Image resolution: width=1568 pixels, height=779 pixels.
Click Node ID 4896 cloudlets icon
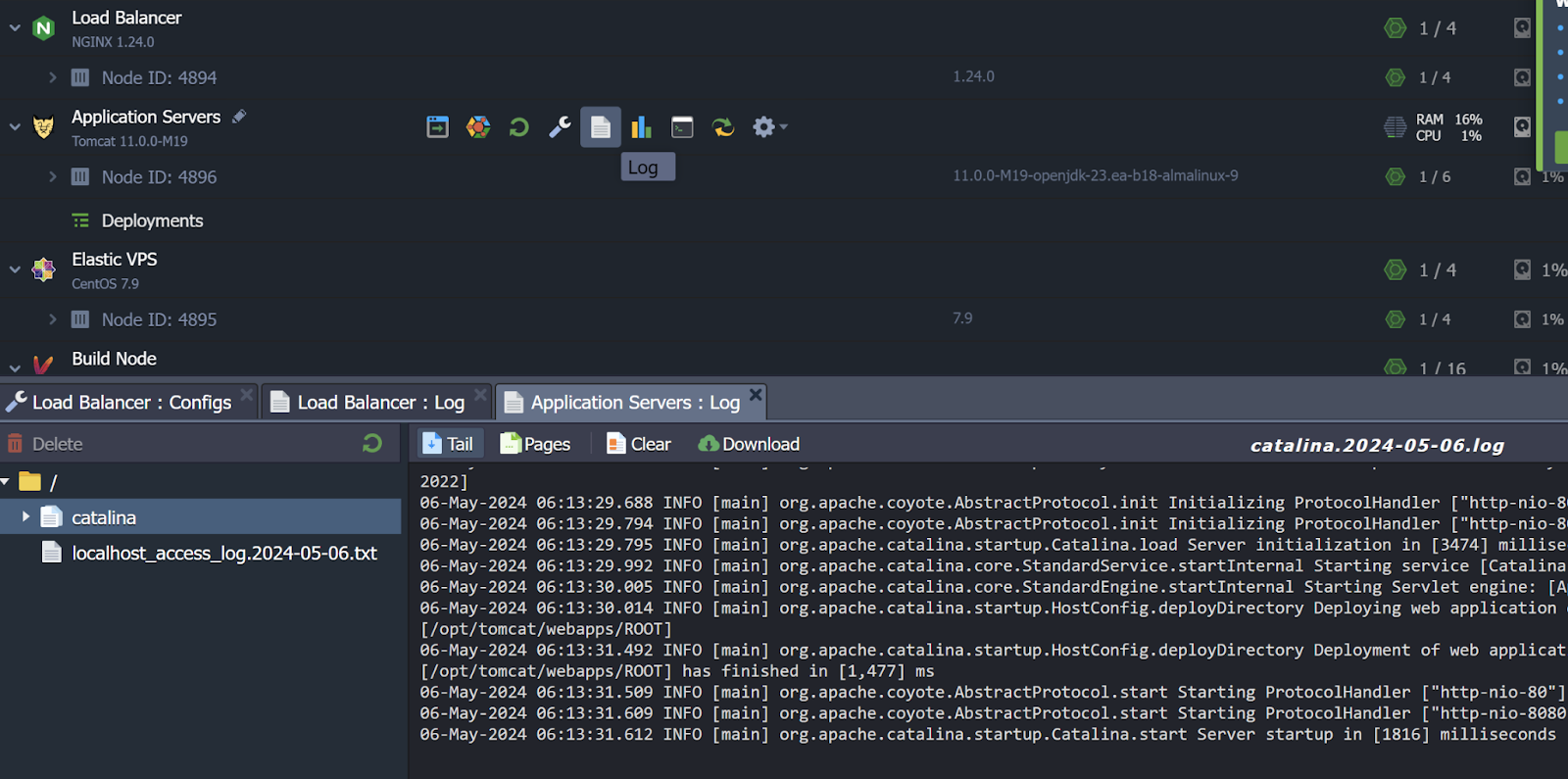click(x=1395, y=176)
